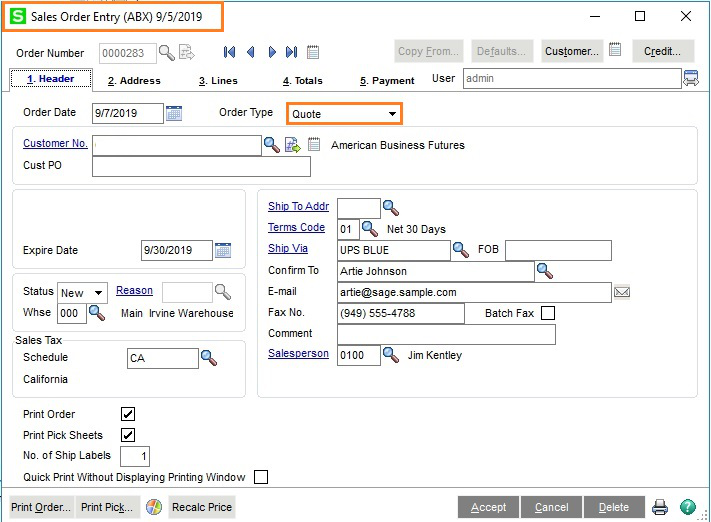Open the Expire Date calendar picker
Viewport: 711px width, 522px height.
coord(223,250)
